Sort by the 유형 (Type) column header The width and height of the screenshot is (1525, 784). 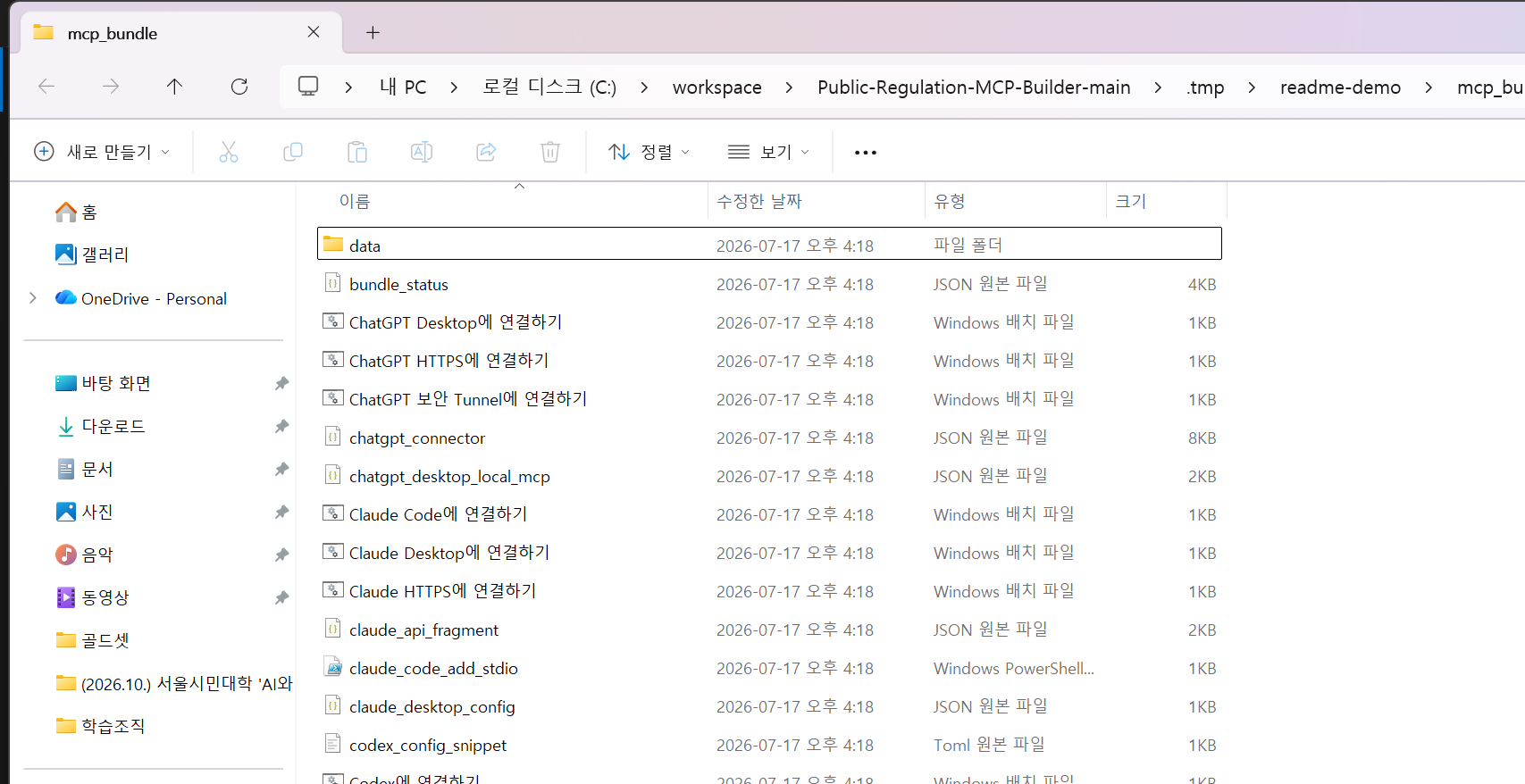[950, 202]
